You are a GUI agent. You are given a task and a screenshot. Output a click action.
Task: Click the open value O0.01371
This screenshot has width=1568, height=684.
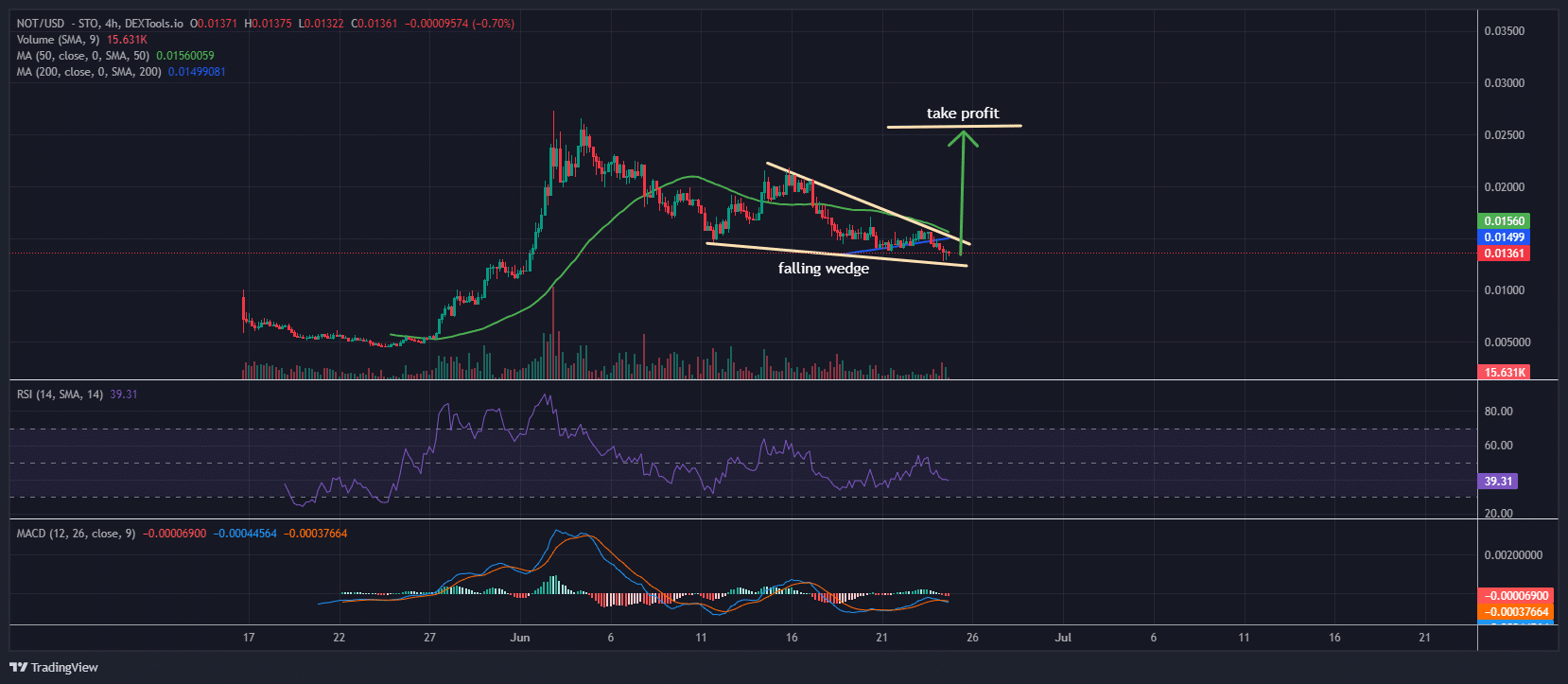[214, 24]
